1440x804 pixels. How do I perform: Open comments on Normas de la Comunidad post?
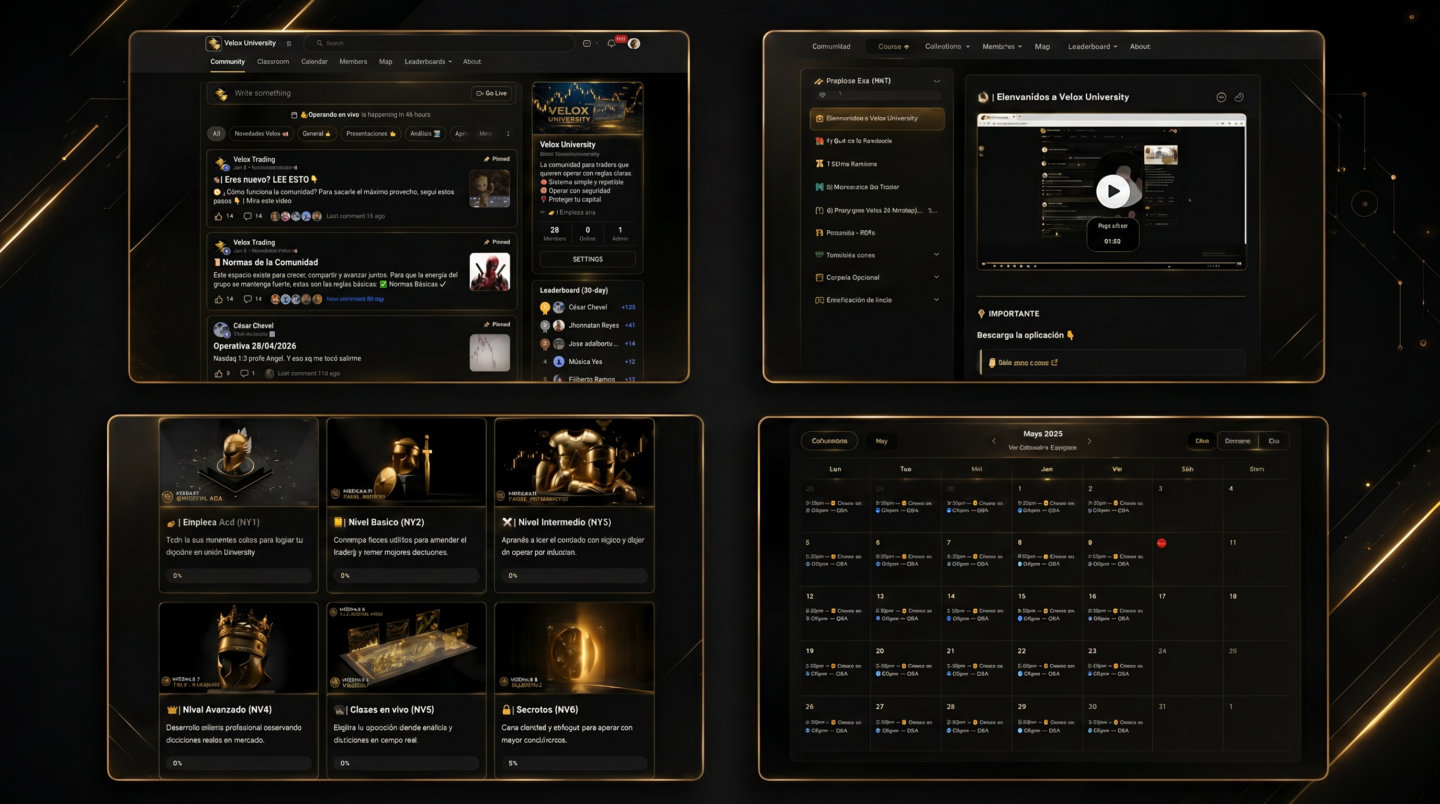click(247, 299)
